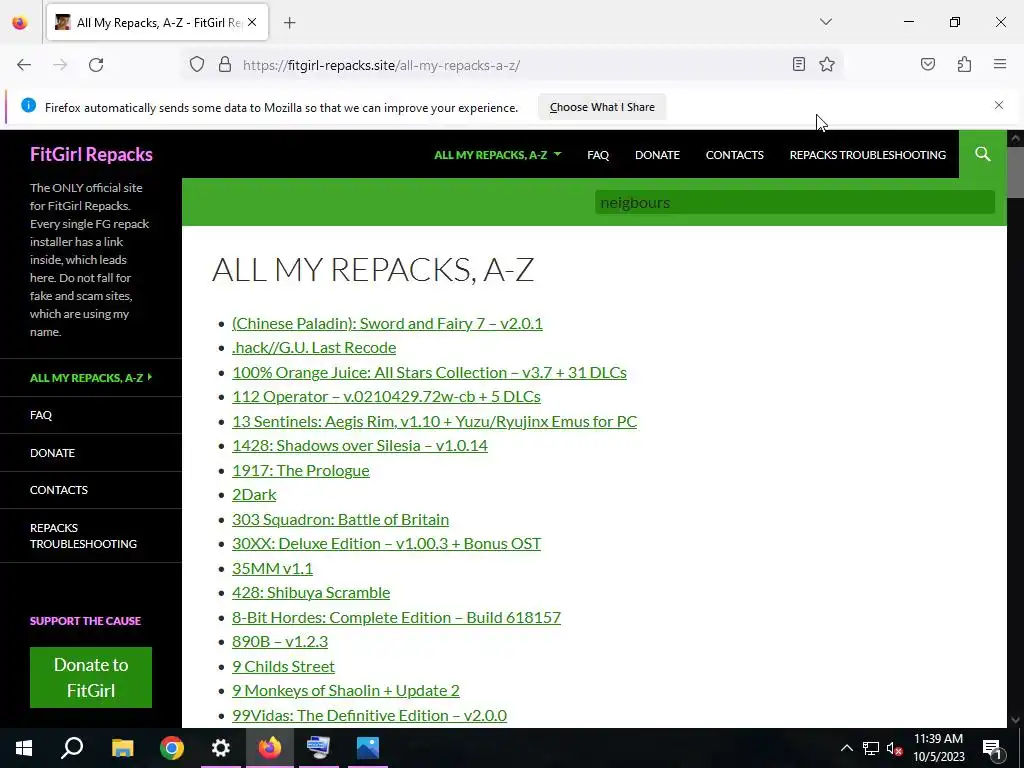The image size is (1024, 768).
Task: Open network status tray icon
Action: tap(871, 748)
